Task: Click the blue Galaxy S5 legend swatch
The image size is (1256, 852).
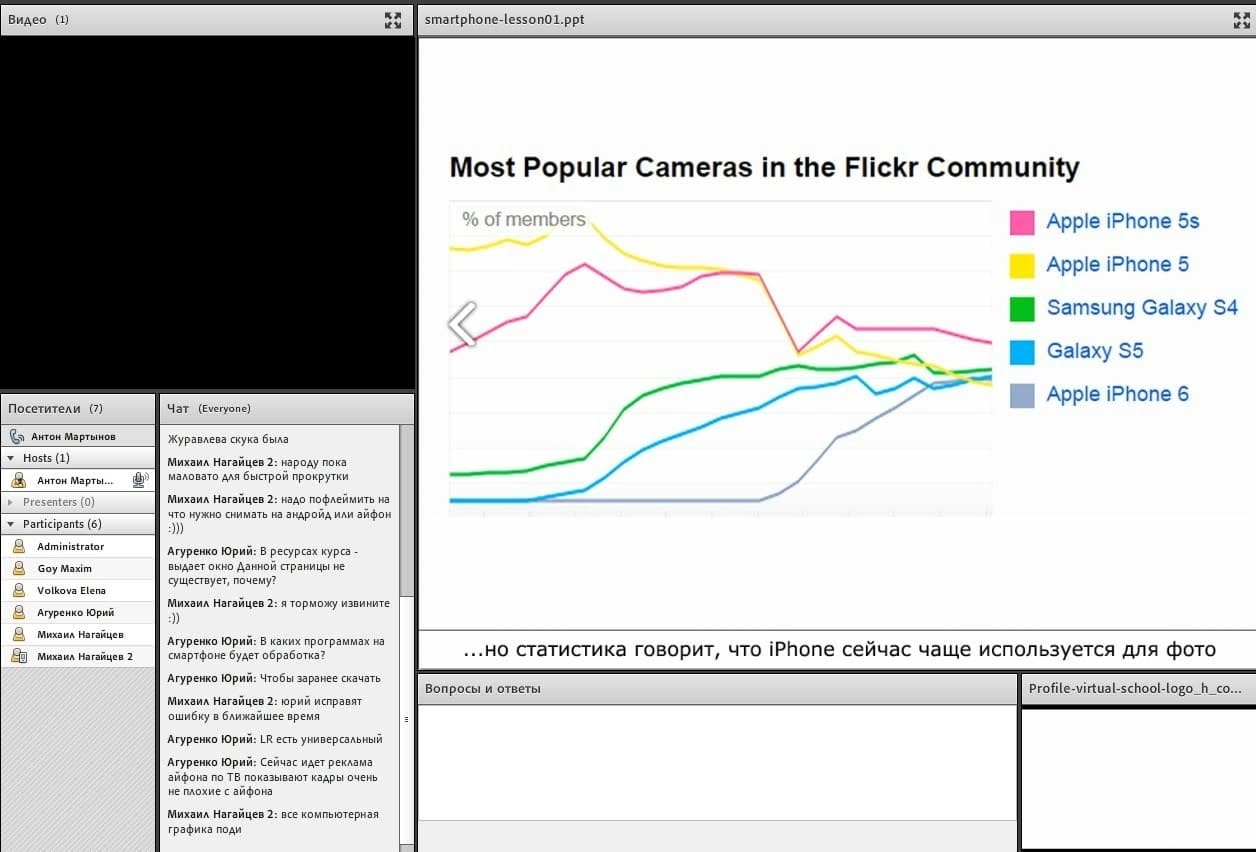Action: tap(1022, 352)
